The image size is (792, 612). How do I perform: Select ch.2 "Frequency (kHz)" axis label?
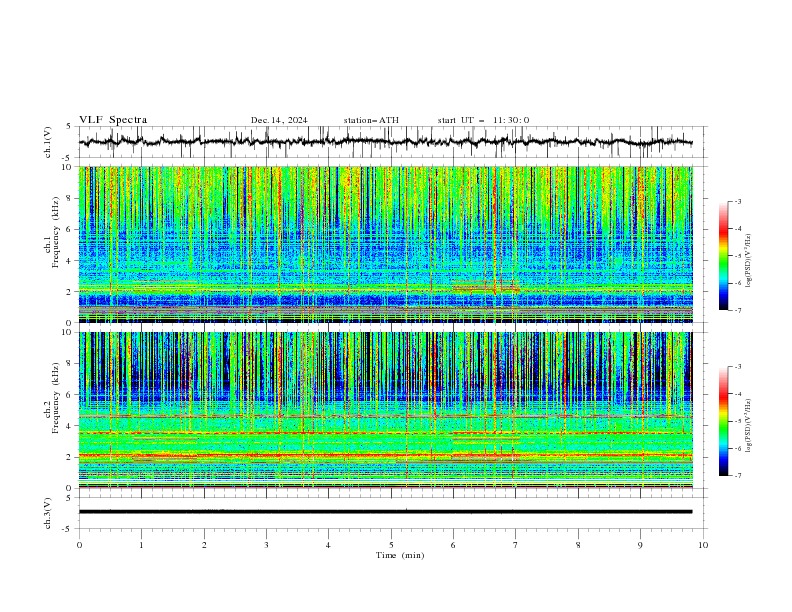(x=56, y=398)
